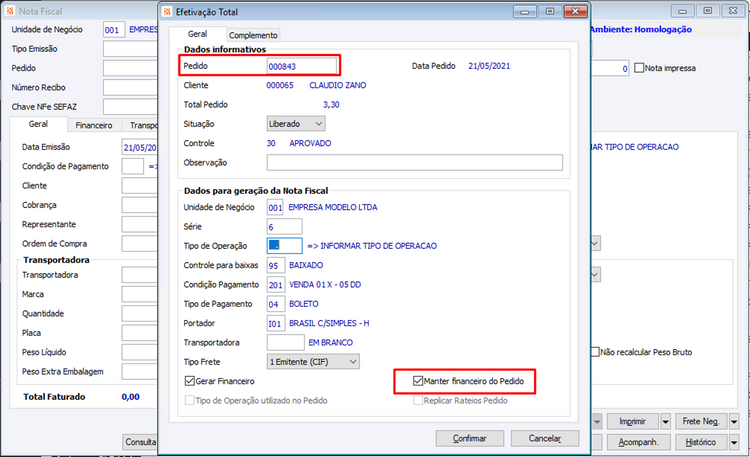The height and width of the screenshot is (457, 750).
Task: Click the Tipo Emissão field in Nota Fiscal
Action: [131, 49]
